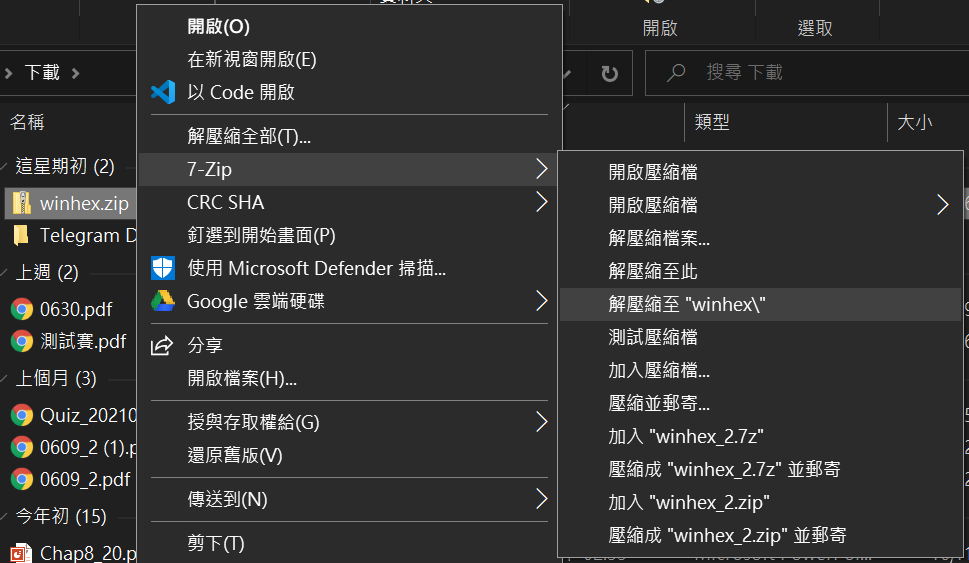Select 解壓縮全部(T)...
The height and width of the screenshot is (563, 969).
349,136
